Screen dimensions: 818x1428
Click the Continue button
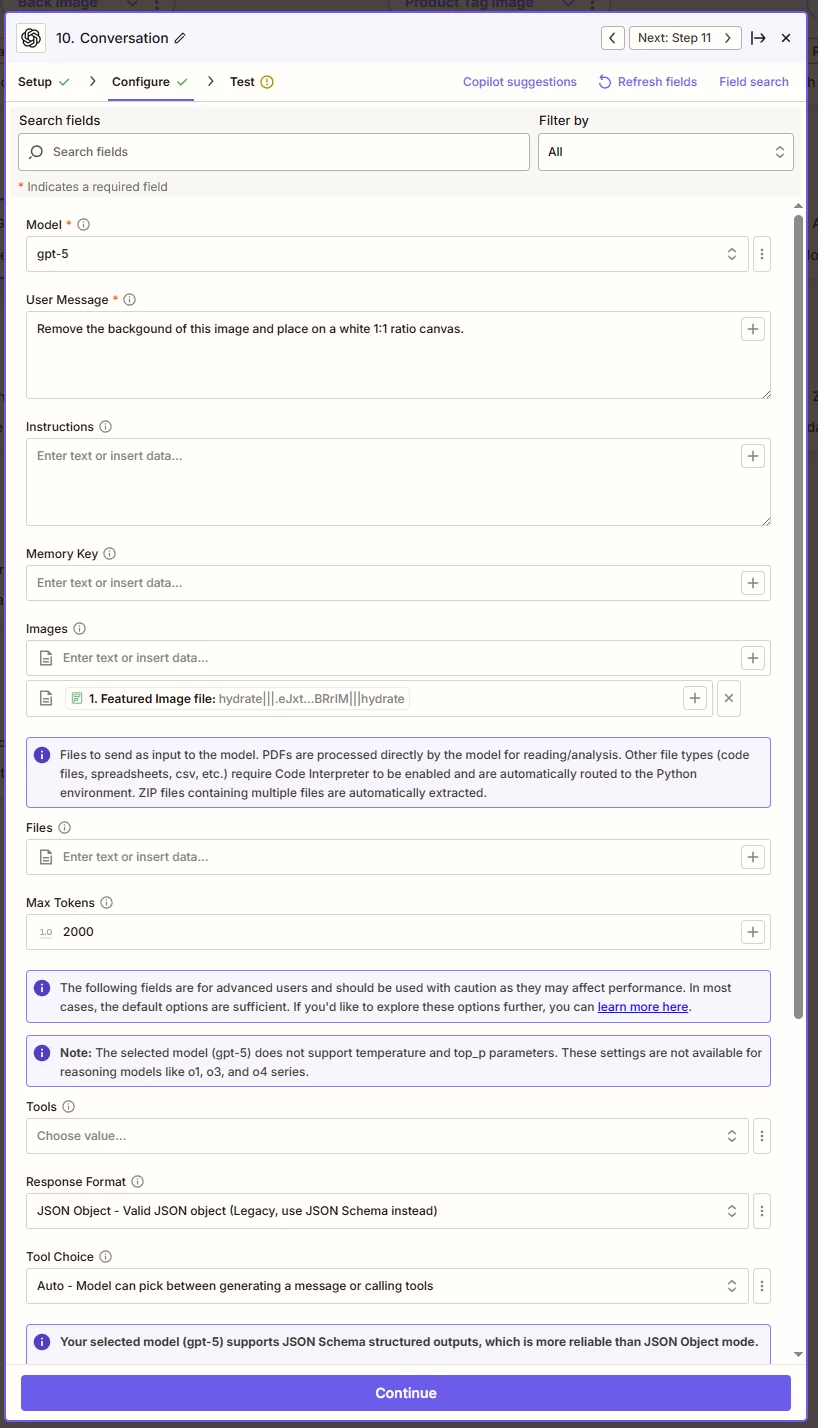pyautogui.click(x=406, y=1393)
